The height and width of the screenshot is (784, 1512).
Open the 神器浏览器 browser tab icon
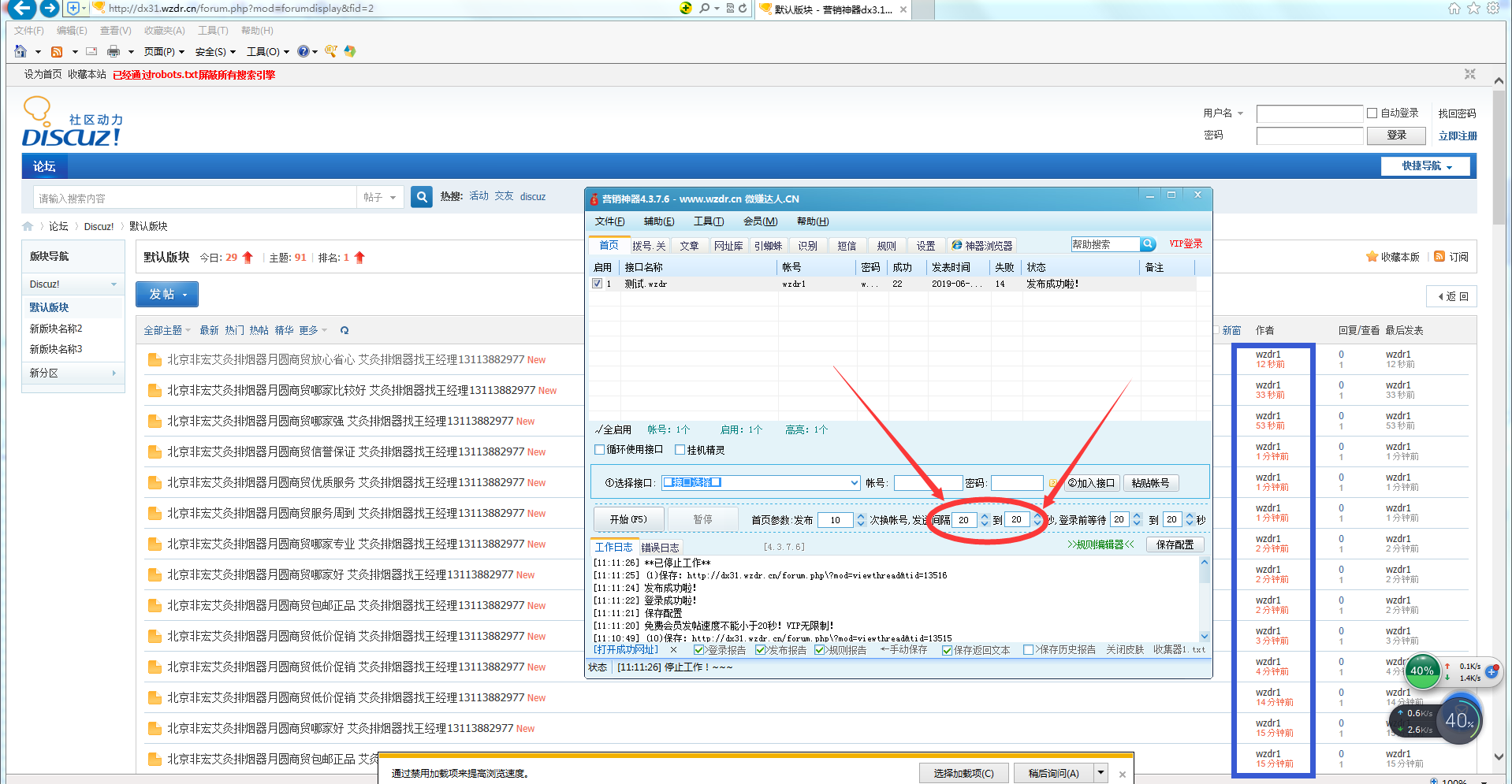click(x=957, y=245)
